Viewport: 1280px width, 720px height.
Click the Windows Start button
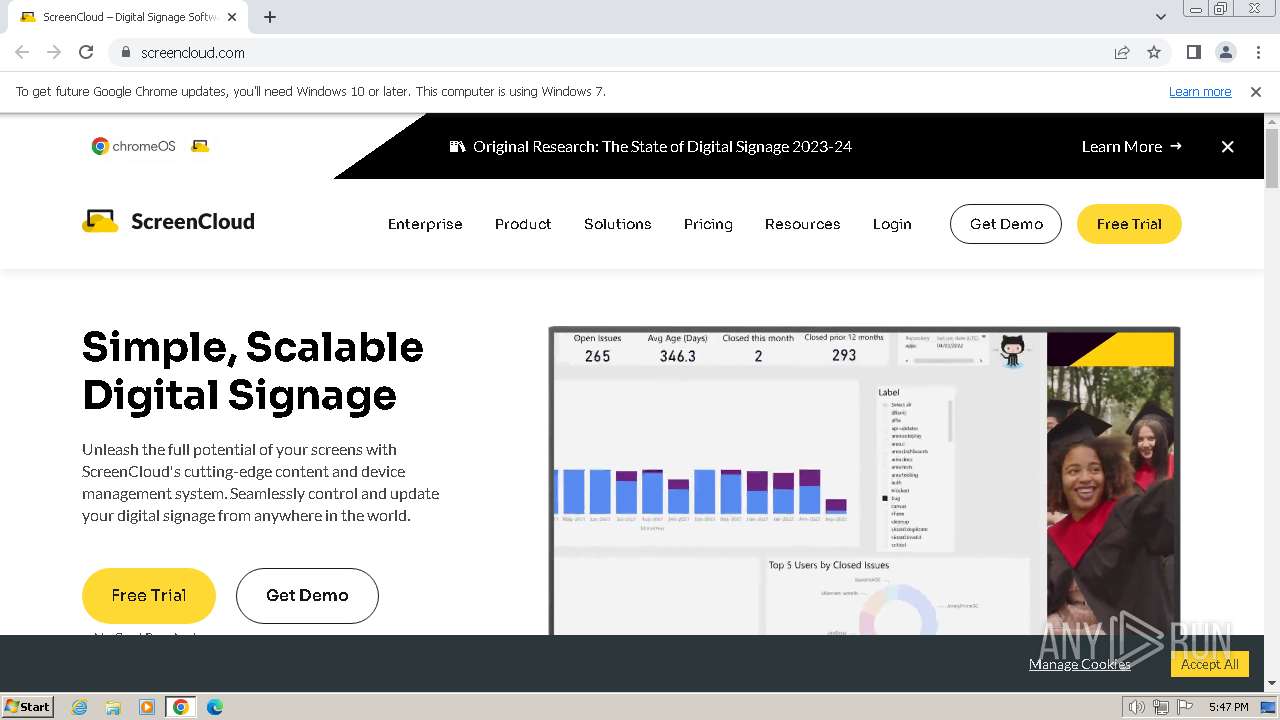click(x=28, y=706)
